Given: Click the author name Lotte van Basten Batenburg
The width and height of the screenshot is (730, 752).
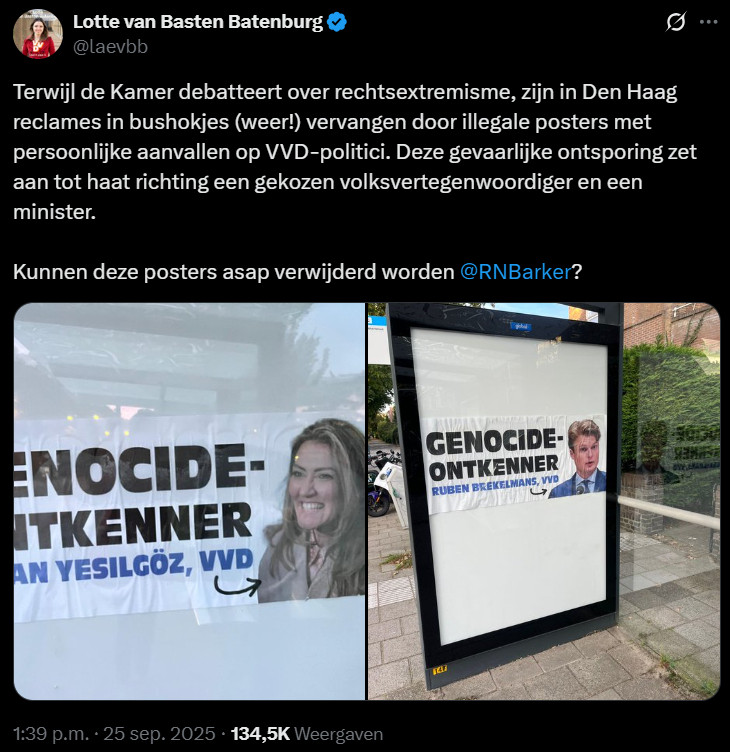Looking at the screenshot, I should pos(198,22).
